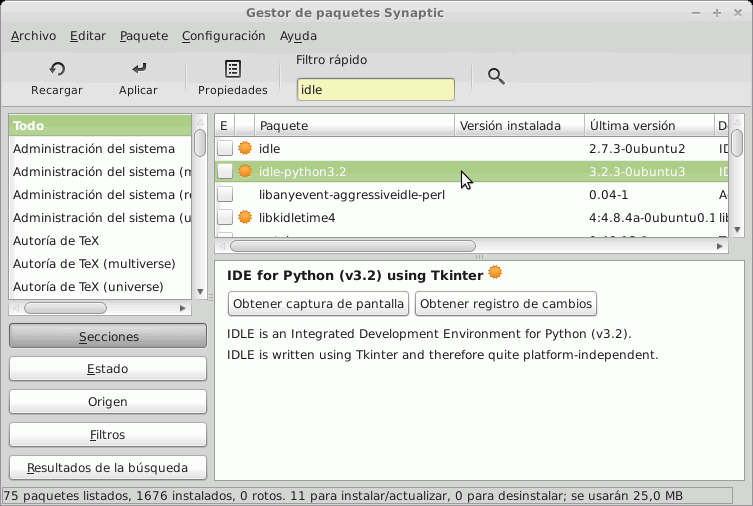This screenshot has width=753, height=506.
Task: Open the Filtros view
Action: (x=108, y=434)
